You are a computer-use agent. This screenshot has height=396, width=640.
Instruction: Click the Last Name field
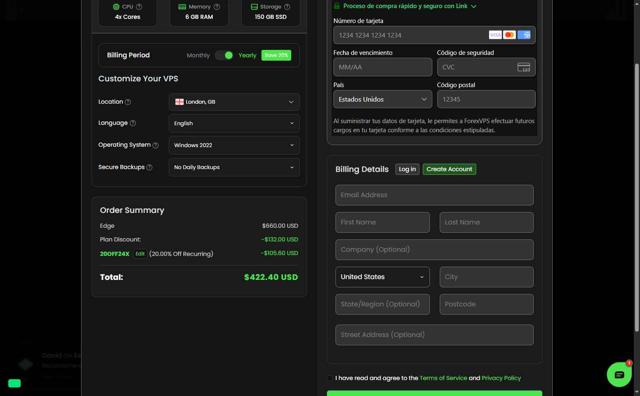click(x=487, y=222)
